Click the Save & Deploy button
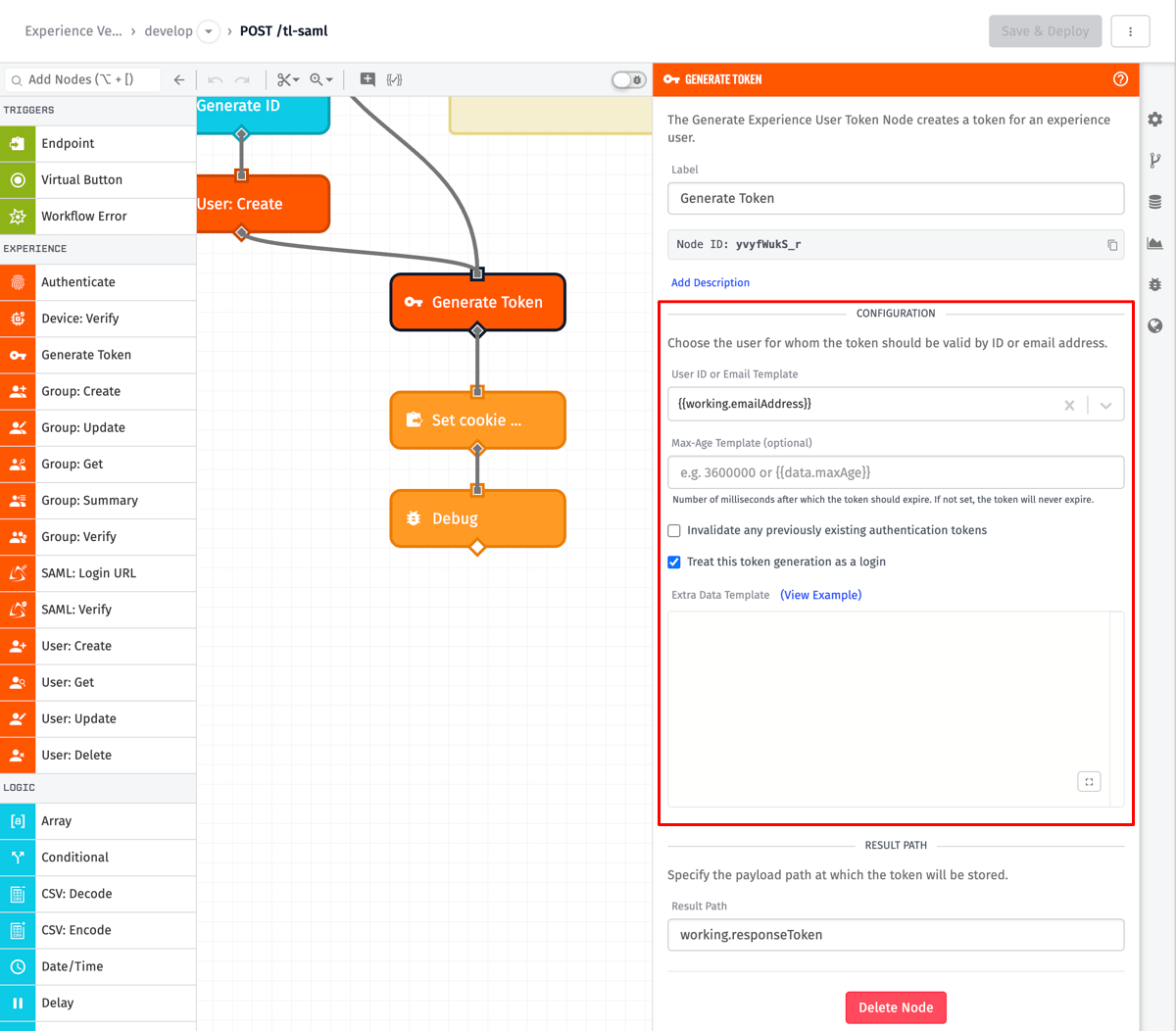Screen dimensions: 1176x1031 tap(1046, 31)
